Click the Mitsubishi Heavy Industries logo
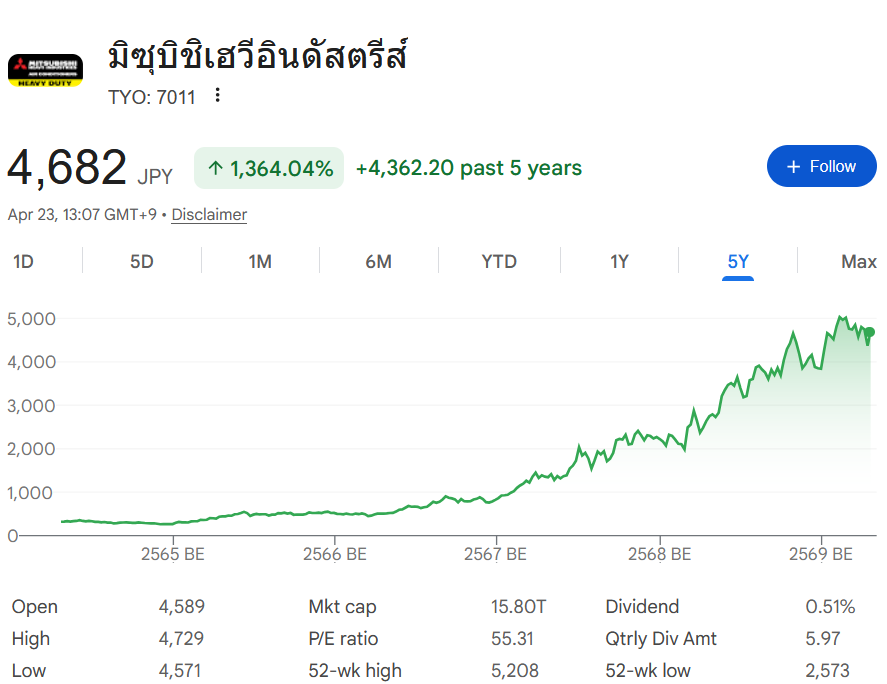The image size is (887, 684). pyautogui.click(x=45, y=70)
